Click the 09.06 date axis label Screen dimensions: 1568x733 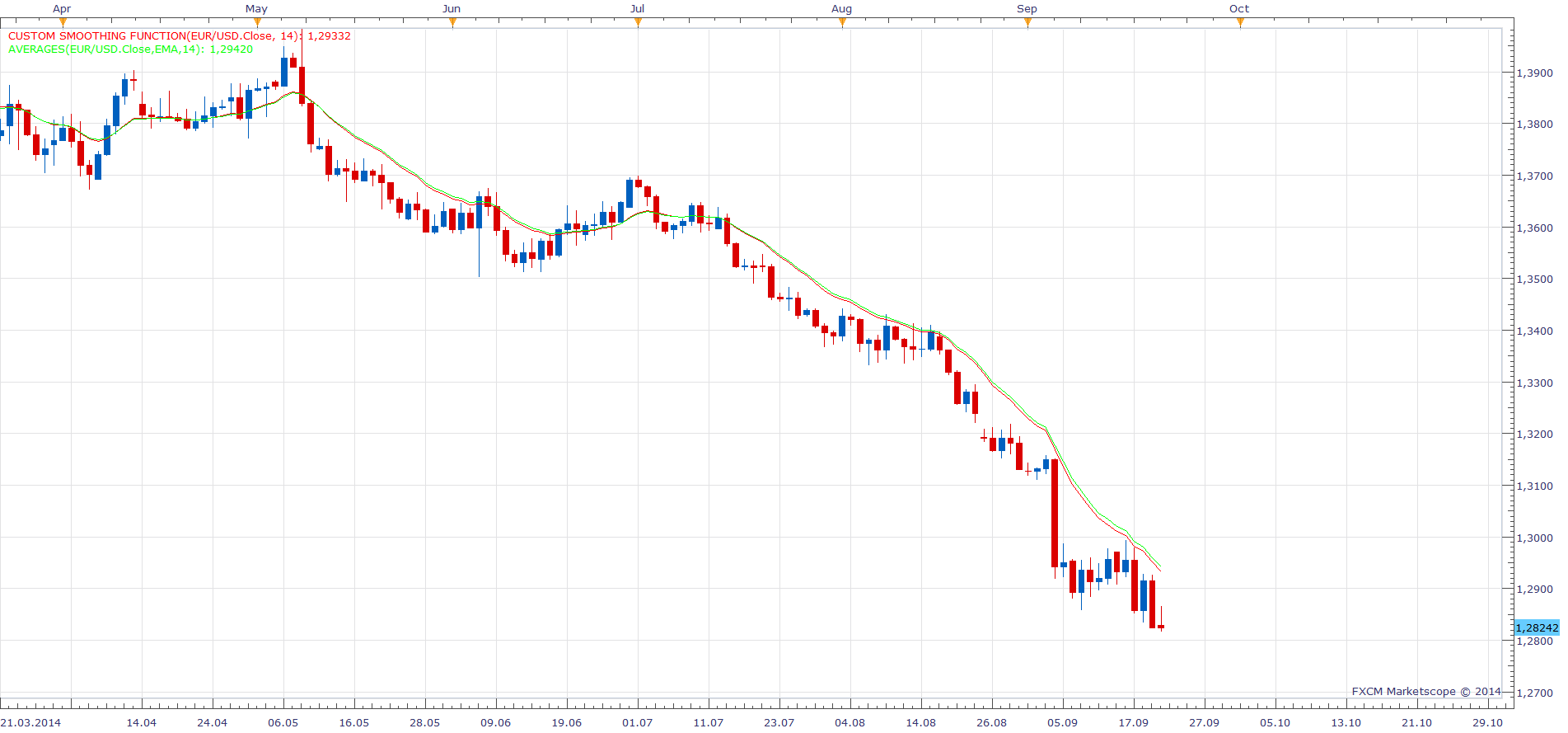pyautogui.click(x=496, y=722)
